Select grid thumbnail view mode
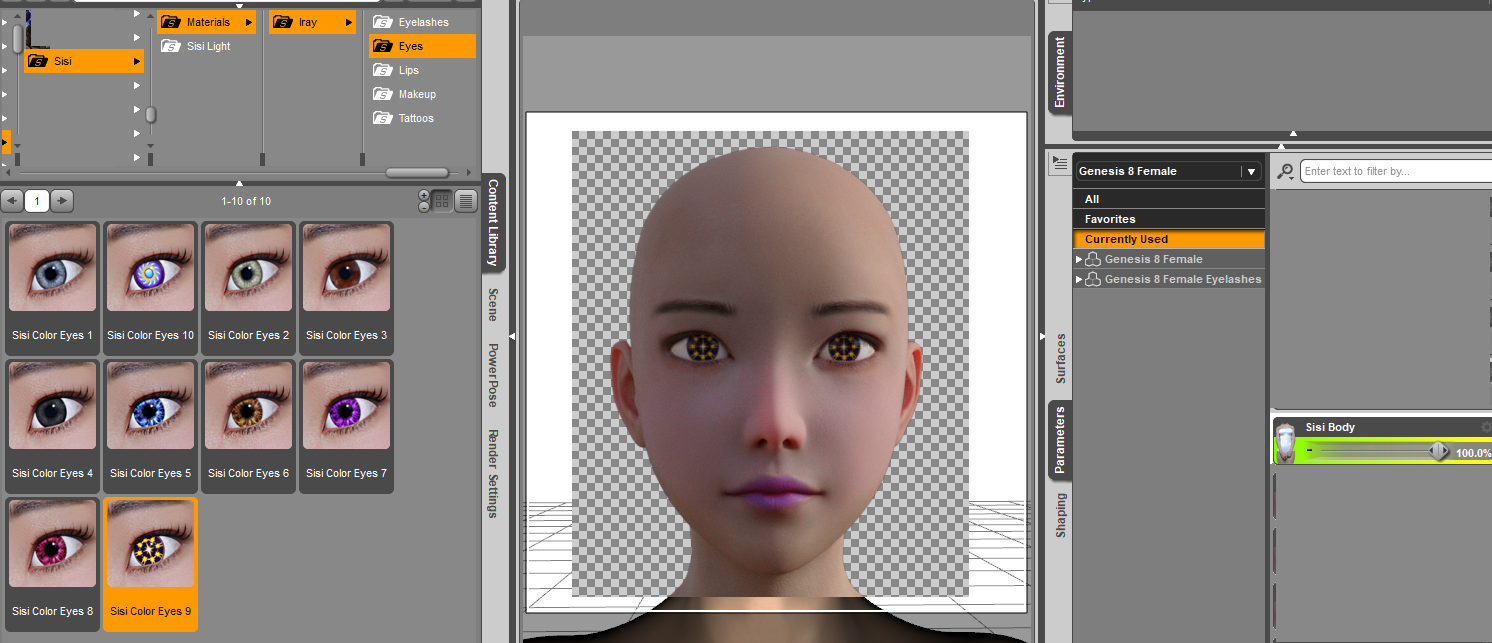Screen dimensions: 1492x643 [441, 200]
